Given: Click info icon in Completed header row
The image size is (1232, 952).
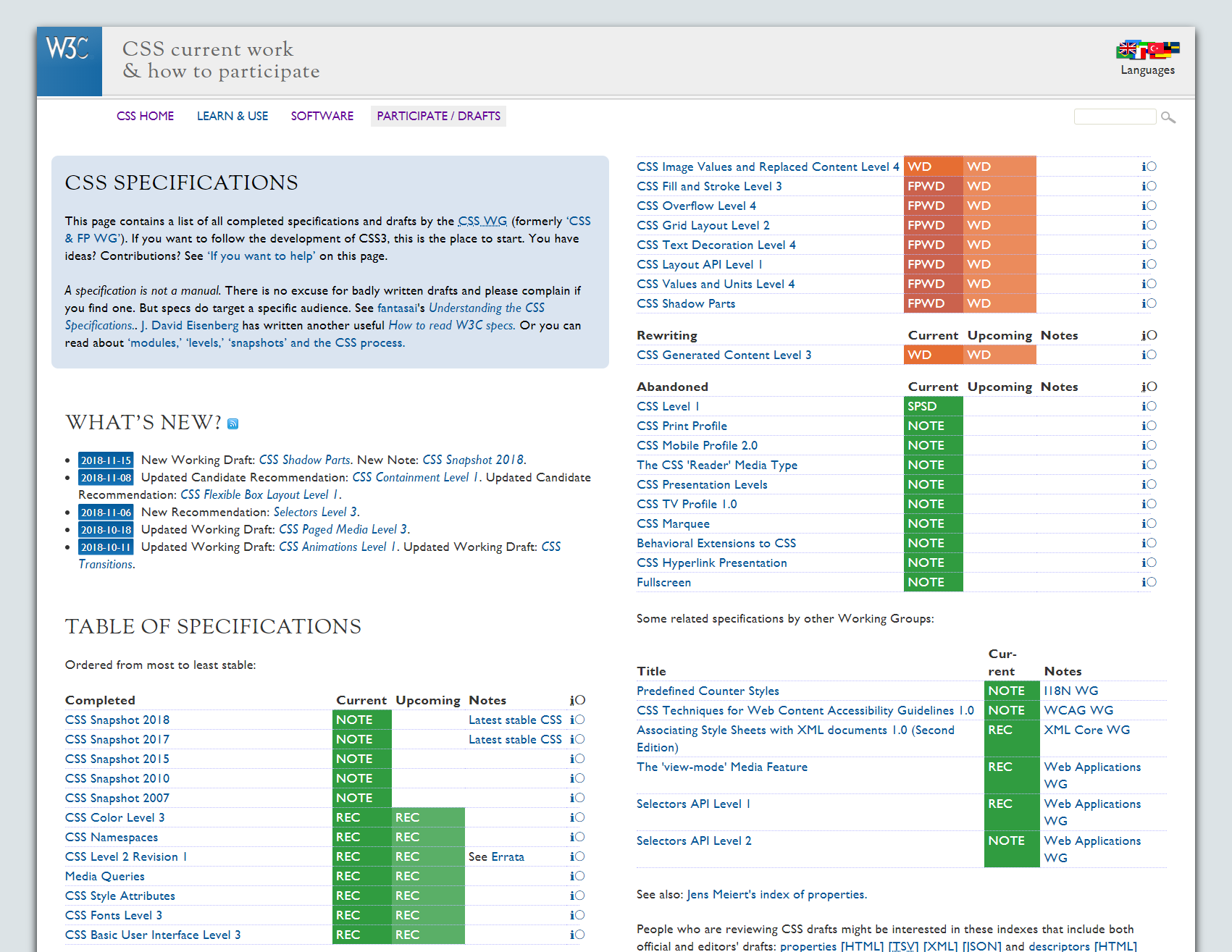Looking at the screenshot, I should click(577, 700).
